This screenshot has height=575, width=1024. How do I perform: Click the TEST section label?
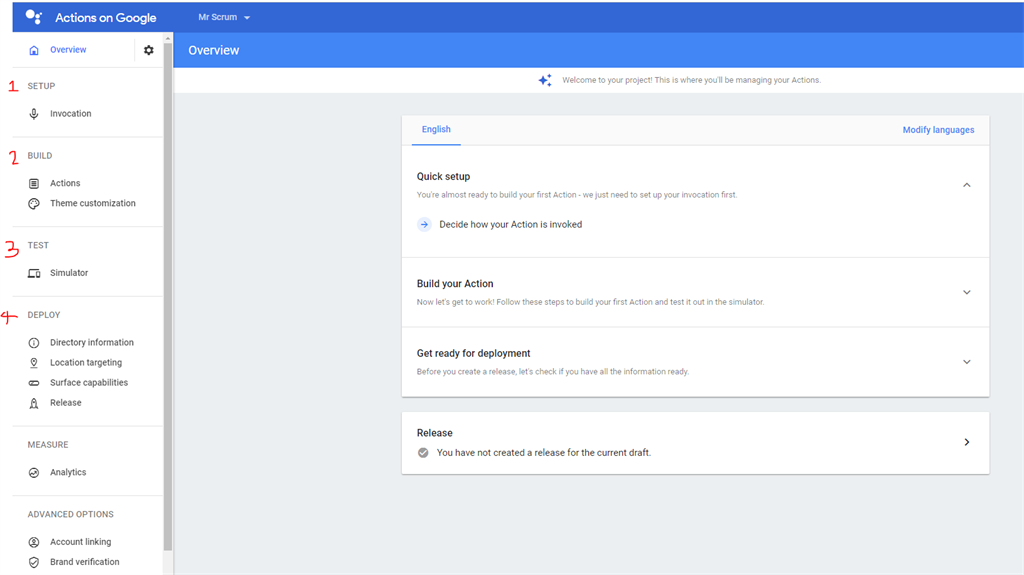[x=38, y=246]
